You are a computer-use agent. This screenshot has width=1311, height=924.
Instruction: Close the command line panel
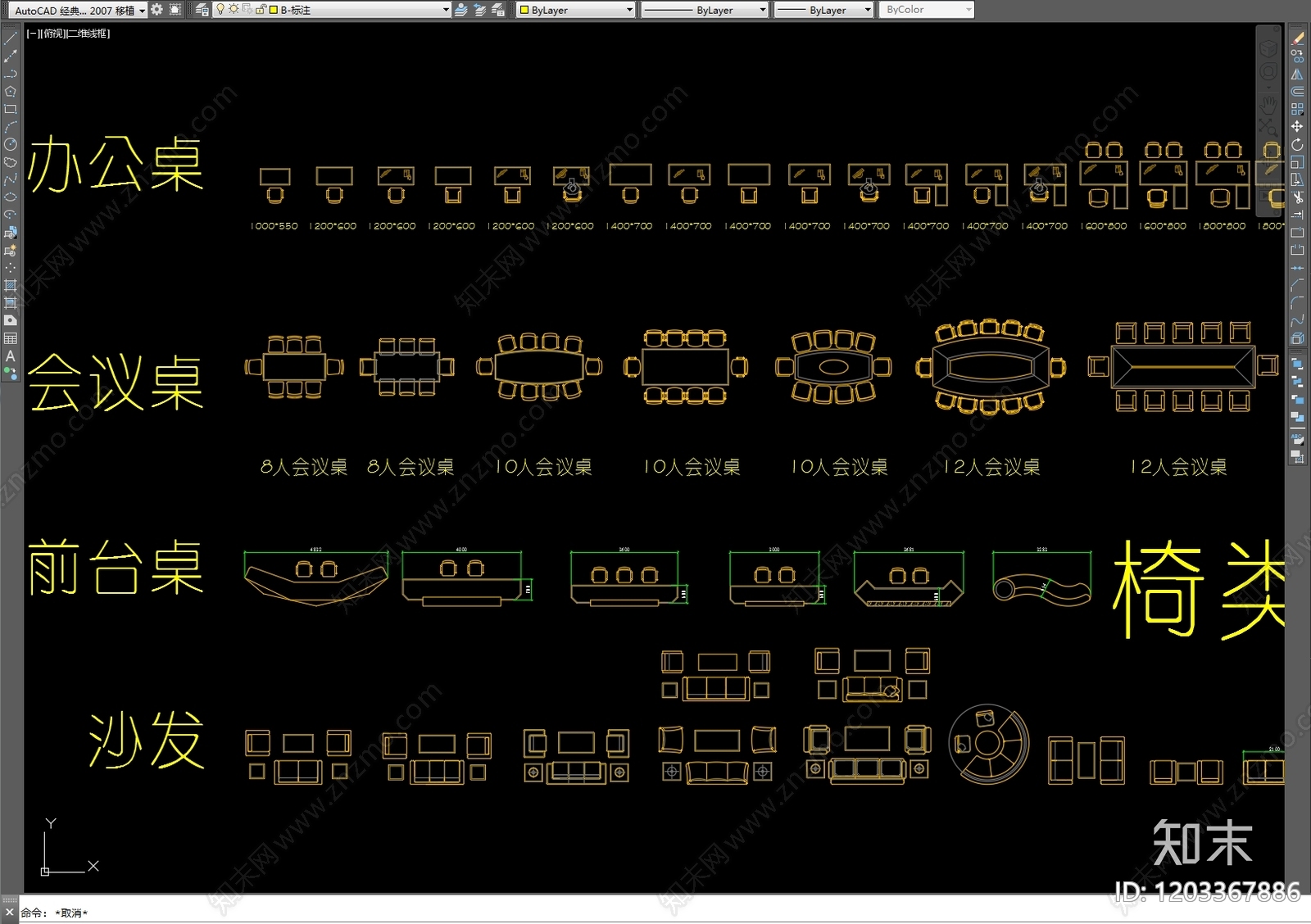tap(10, 912)
